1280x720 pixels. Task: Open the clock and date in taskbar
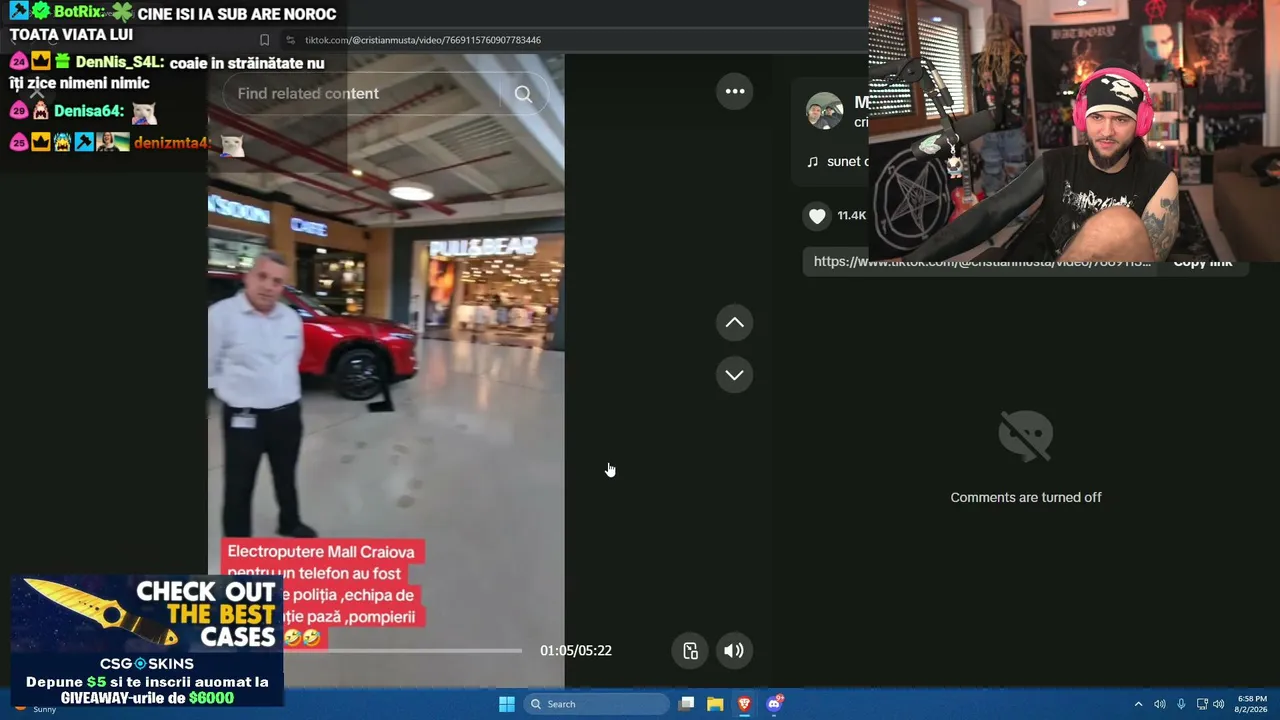pyautogui.click(x=1252, y=704)
